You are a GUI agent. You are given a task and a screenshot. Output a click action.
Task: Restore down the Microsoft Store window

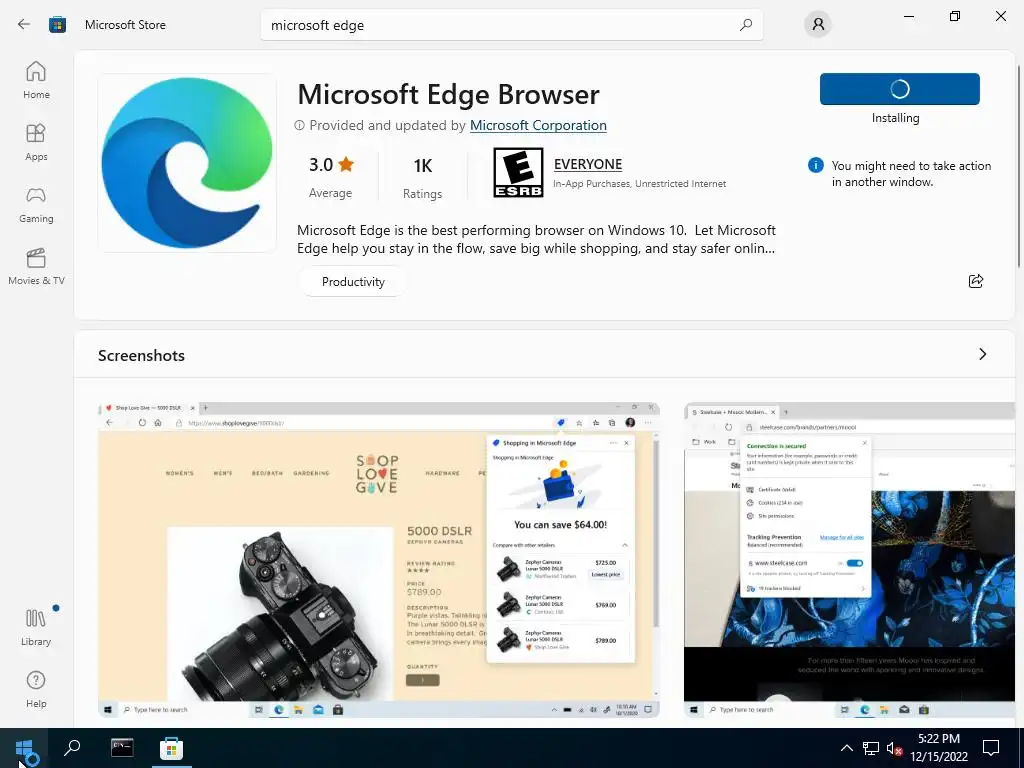[955, 16]
